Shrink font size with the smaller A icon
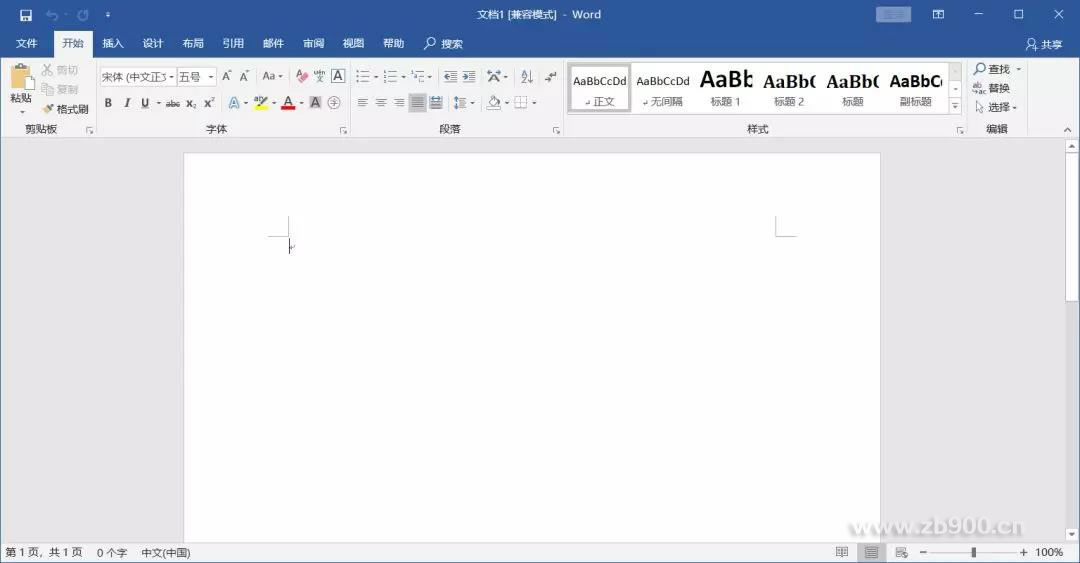Screen dimensions: 1080x563 click(245, 76)
